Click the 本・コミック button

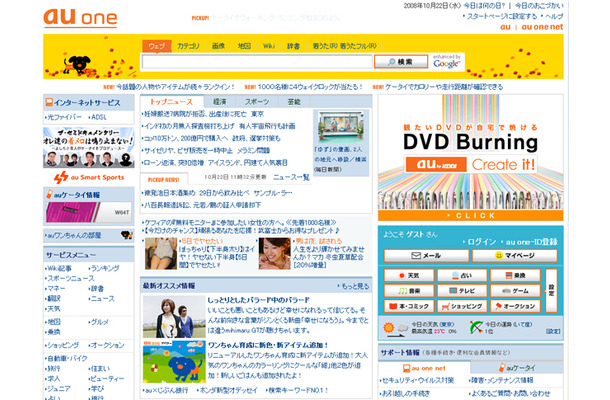pyautogui.click(x=409, y=306)
